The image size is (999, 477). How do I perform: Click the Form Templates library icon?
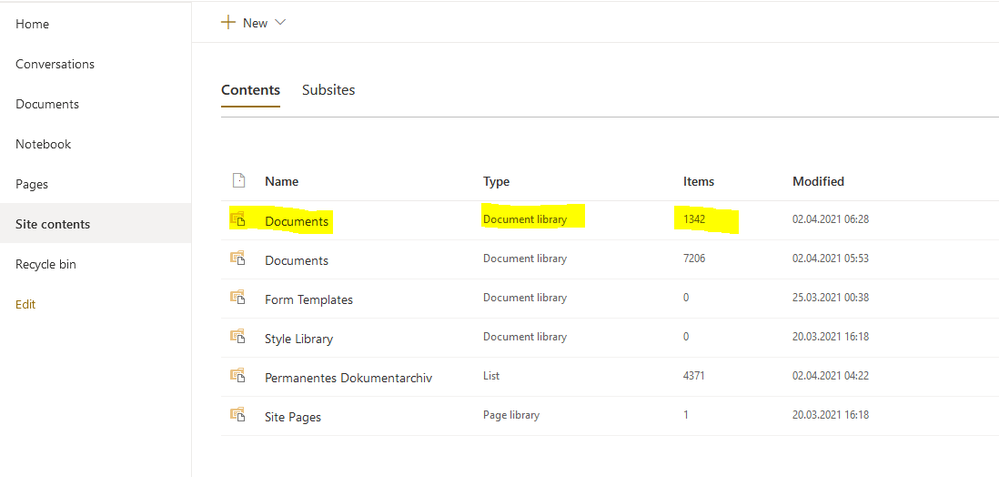238,297
